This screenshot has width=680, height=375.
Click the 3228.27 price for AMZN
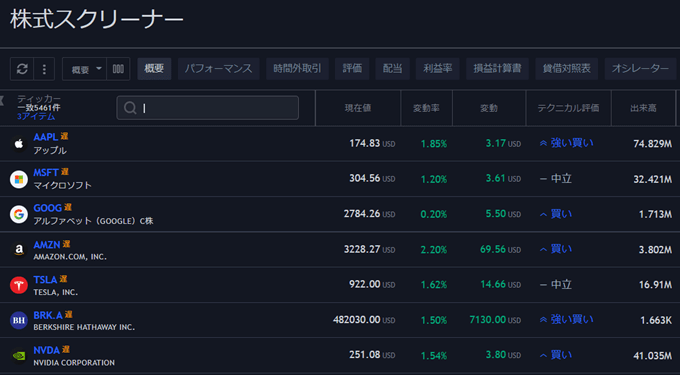tap(362, 249)
